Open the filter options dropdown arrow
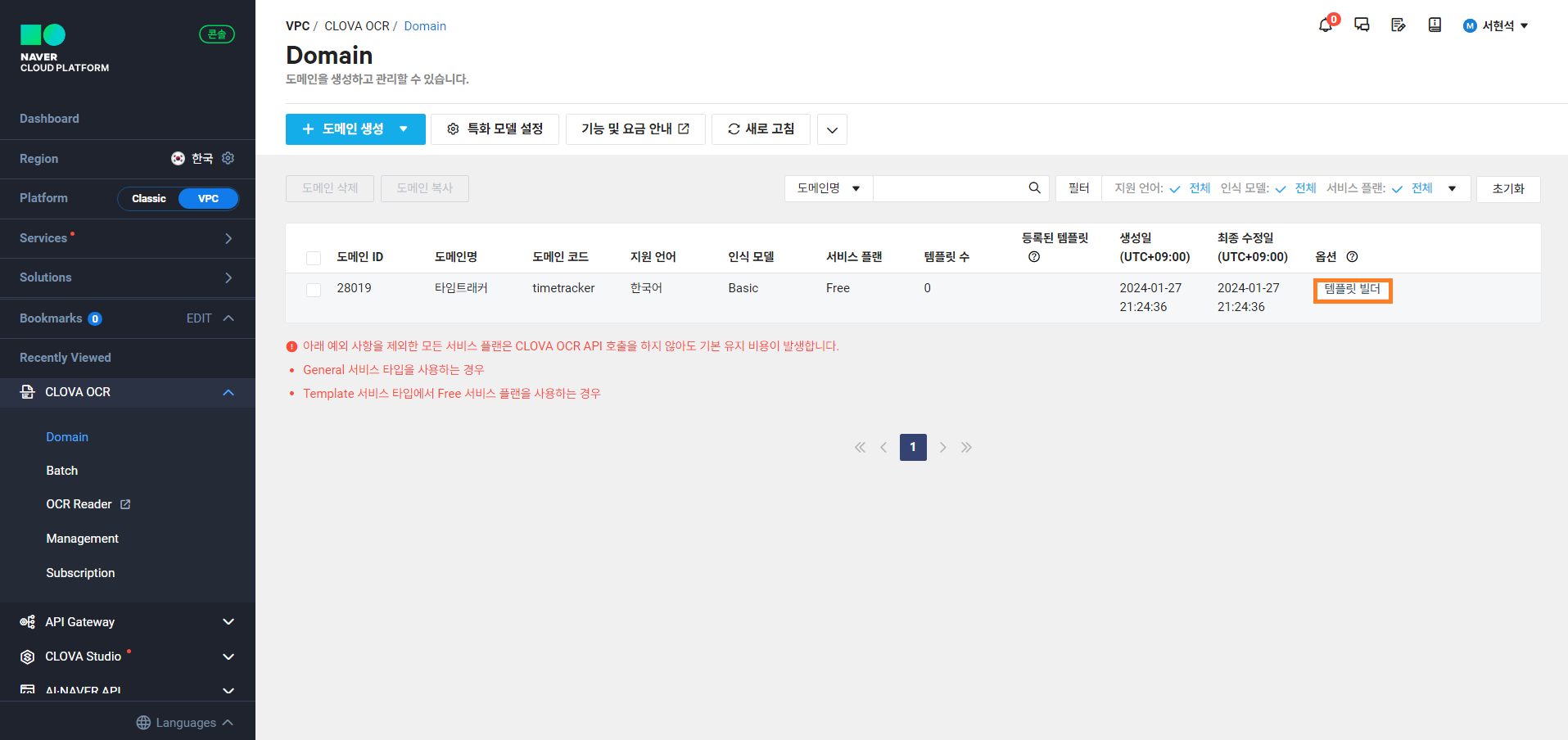Viewport: 1568px width, 740px height. [1453, 188]
